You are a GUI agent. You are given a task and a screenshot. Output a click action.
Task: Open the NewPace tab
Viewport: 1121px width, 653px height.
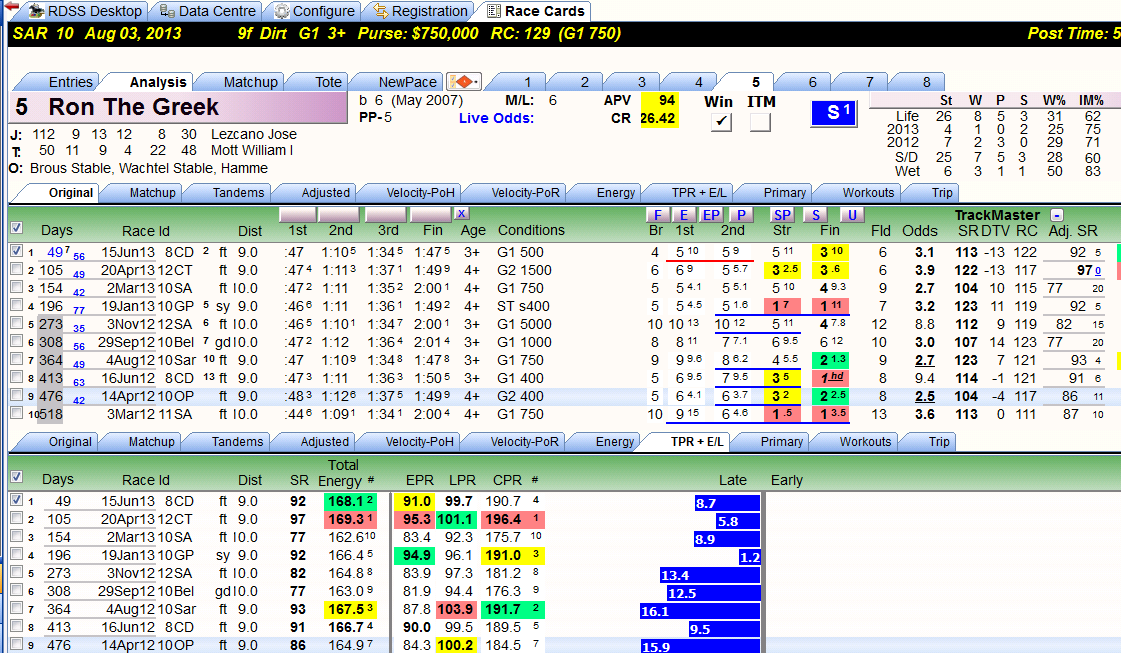pyautogui.click(x=407, y=82)
